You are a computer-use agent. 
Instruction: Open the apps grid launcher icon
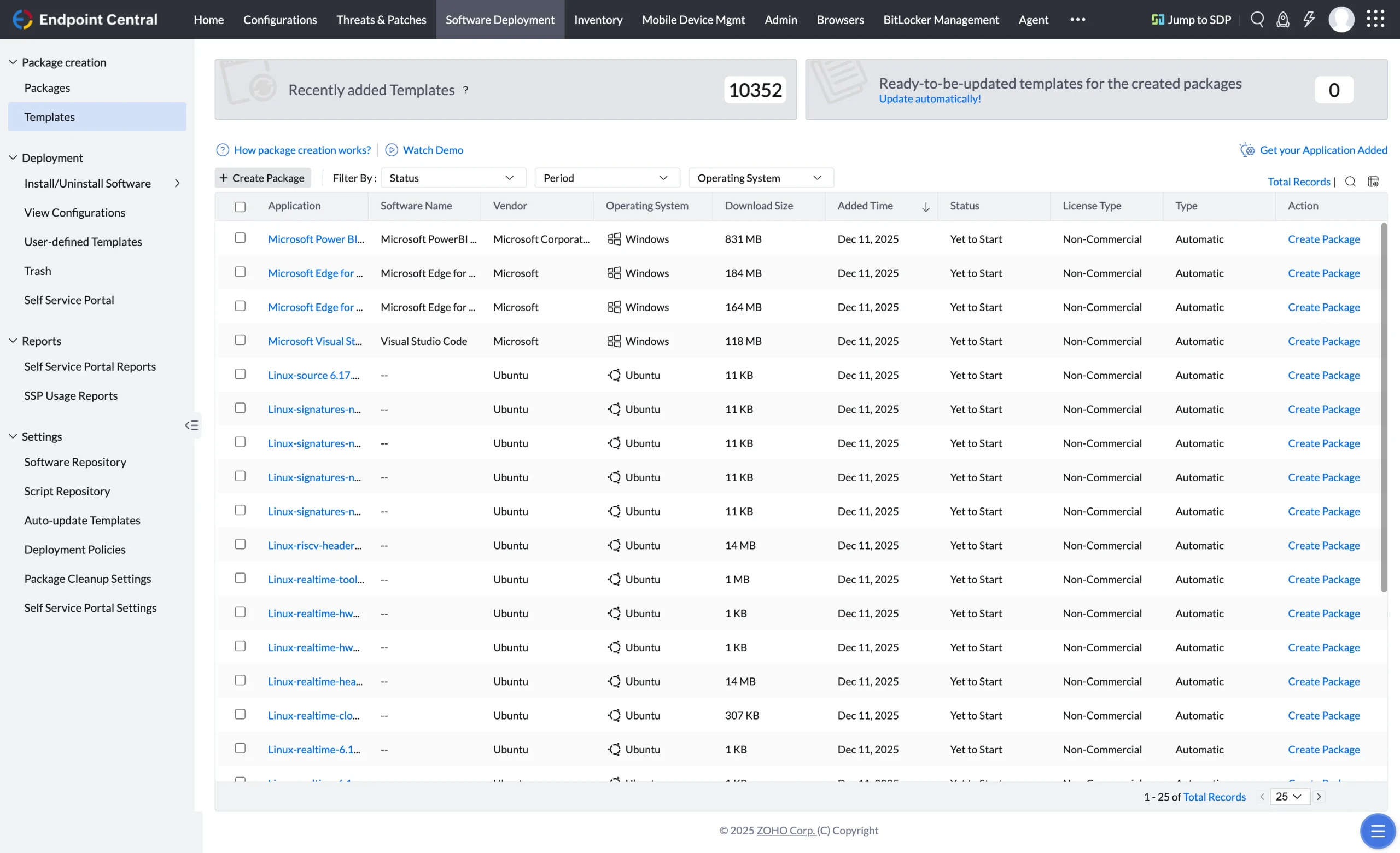coord(1375,19)
